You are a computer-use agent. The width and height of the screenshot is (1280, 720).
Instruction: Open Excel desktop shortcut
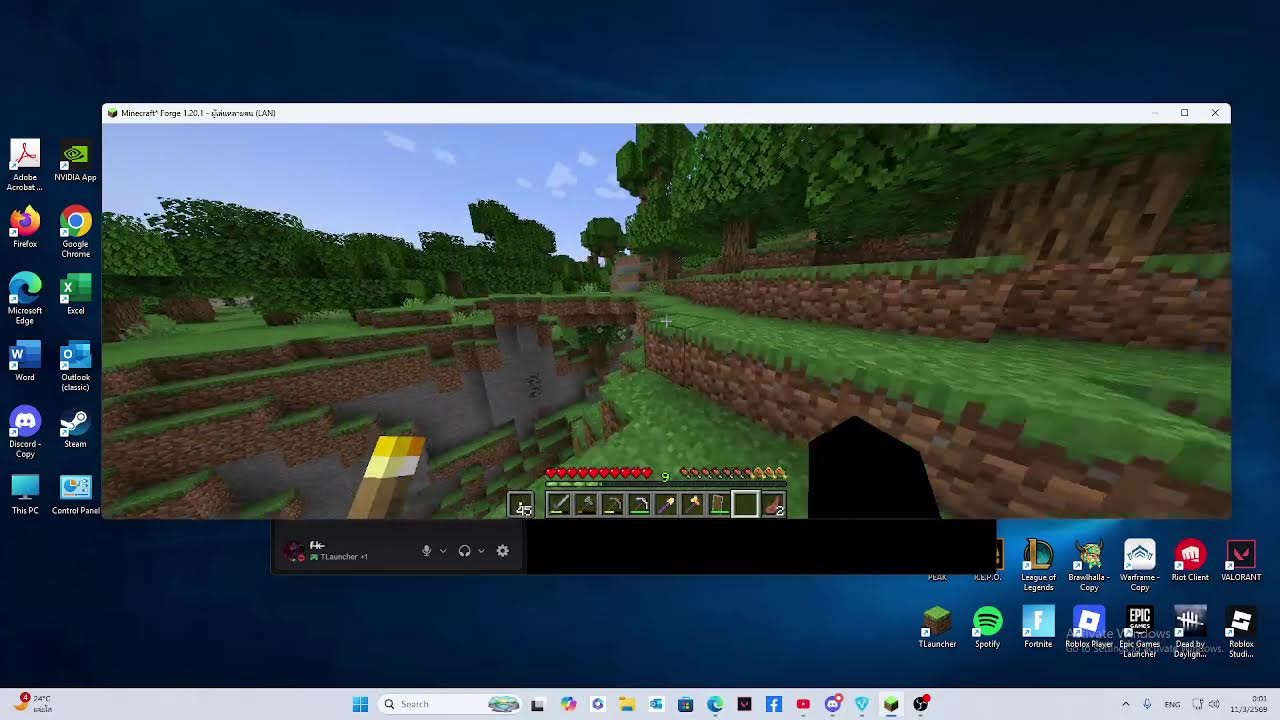pos(75,295)
